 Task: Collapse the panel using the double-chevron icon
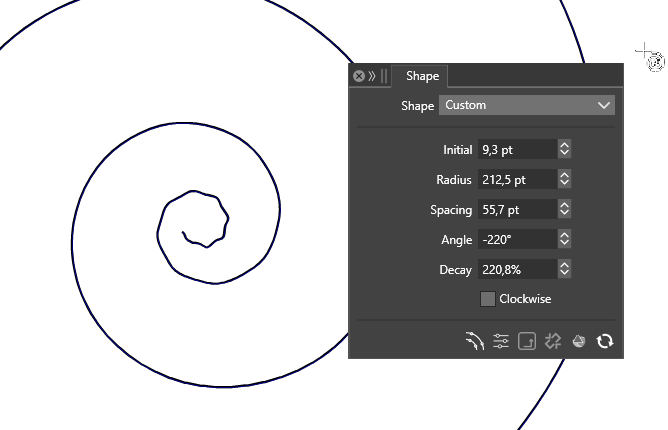[372, 76]
